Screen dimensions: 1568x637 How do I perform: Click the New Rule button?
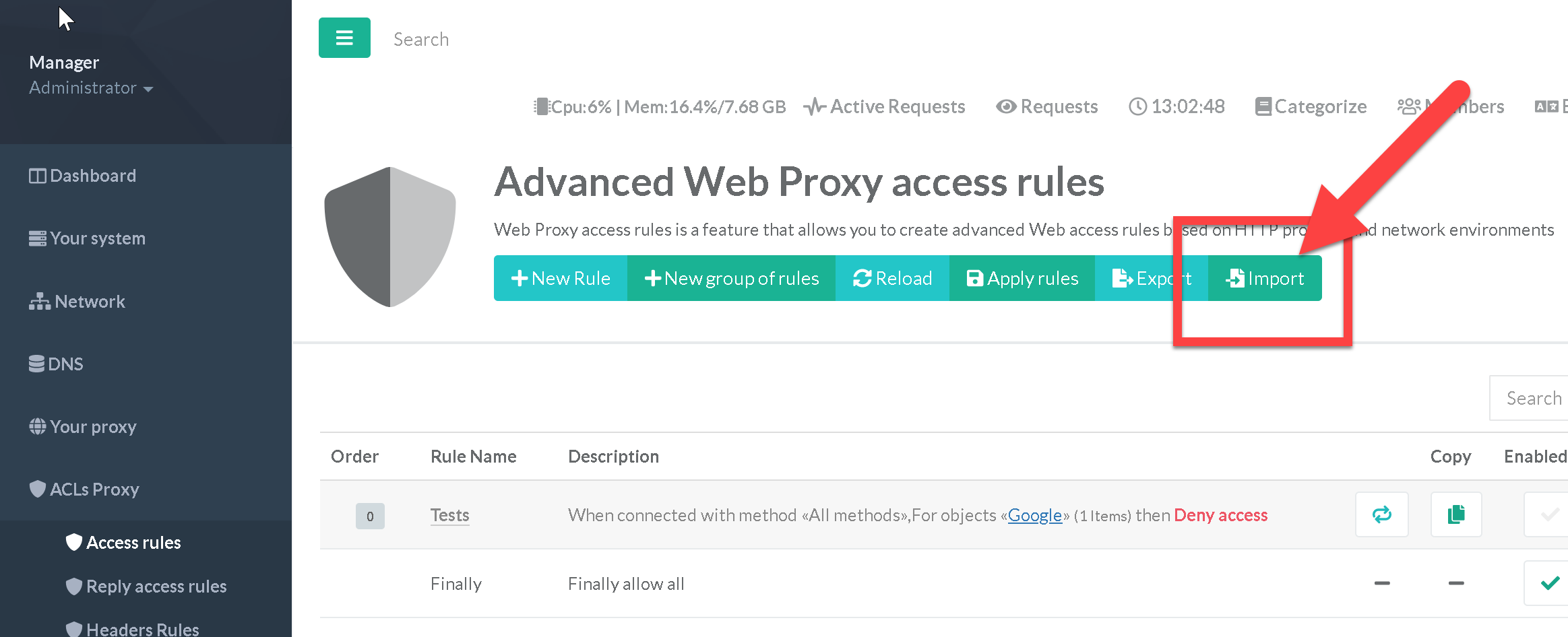click(561, 278)
